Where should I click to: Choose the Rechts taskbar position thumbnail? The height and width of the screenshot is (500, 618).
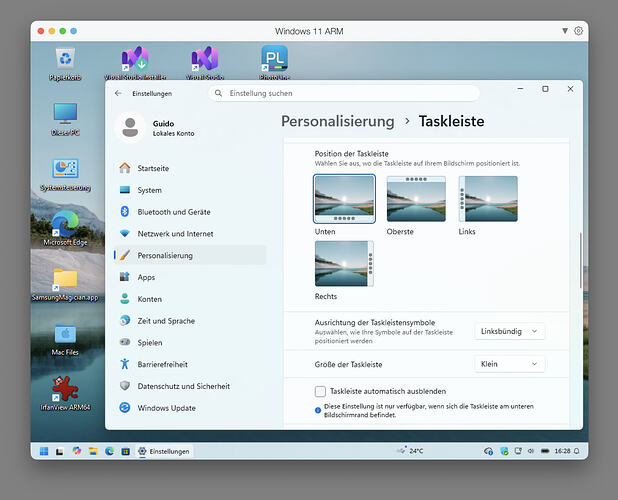click(344, 264)
